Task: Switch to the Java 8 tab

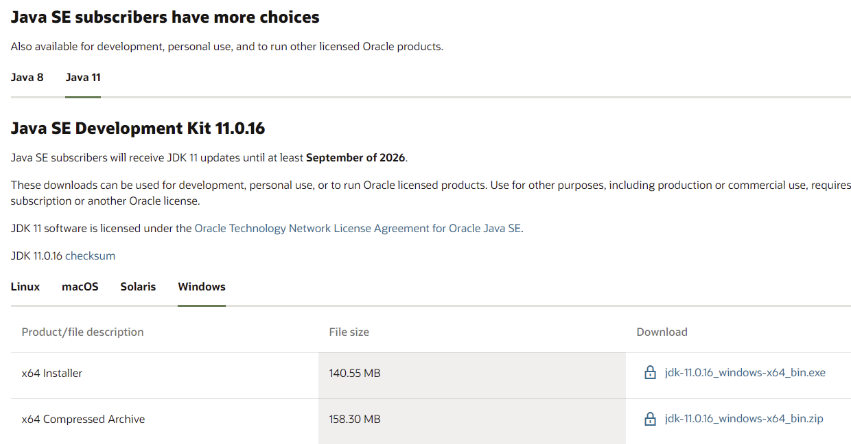Action: pos(27,77)
